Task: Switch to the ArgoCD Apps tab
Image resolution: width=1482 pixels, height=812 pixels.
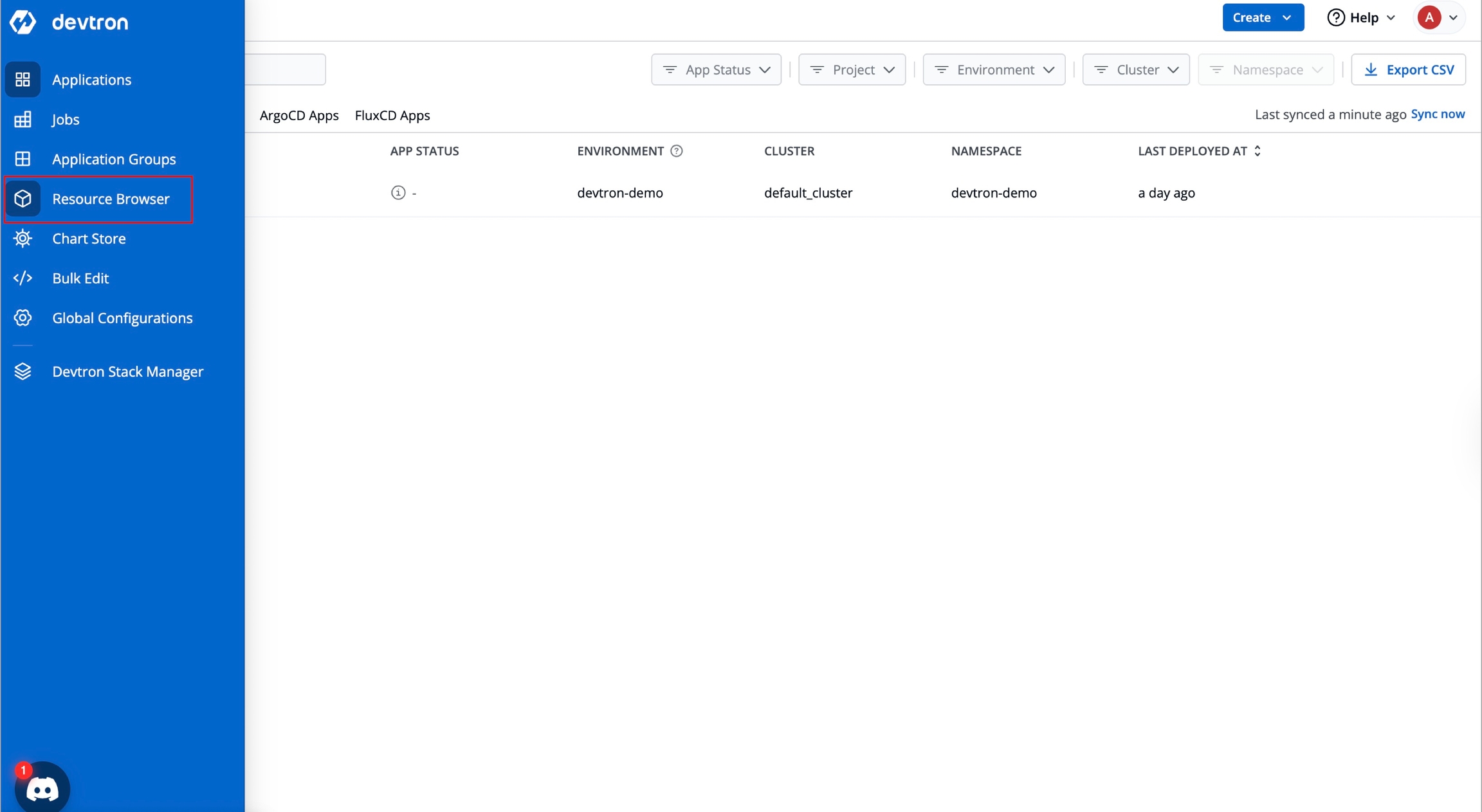Action: coord(299,116)
